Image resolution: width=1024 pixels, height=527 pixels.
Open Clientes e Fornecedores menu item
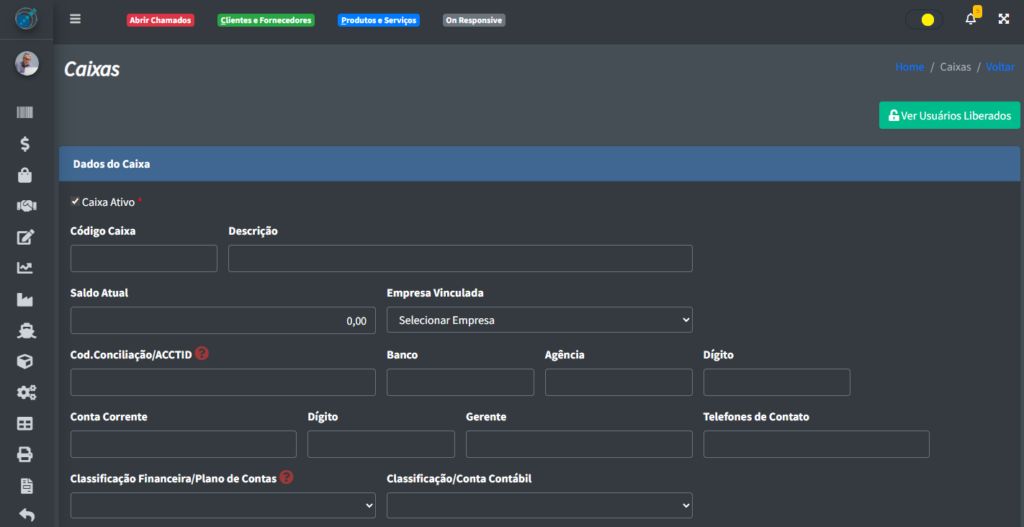[x=266, y=20]
